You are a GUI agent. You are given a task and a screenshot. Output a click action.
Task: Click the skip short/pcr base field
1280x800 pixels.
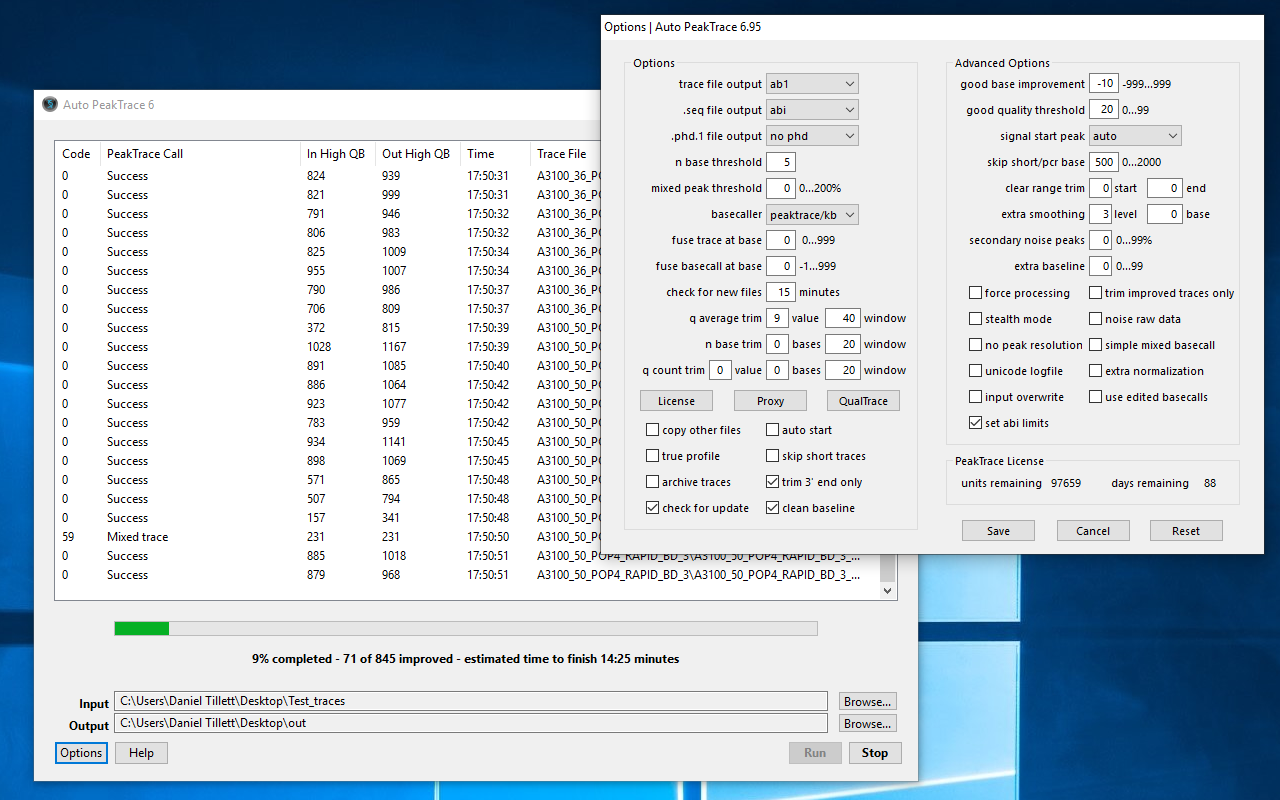pyautogui.click(x=1104, y=162)
